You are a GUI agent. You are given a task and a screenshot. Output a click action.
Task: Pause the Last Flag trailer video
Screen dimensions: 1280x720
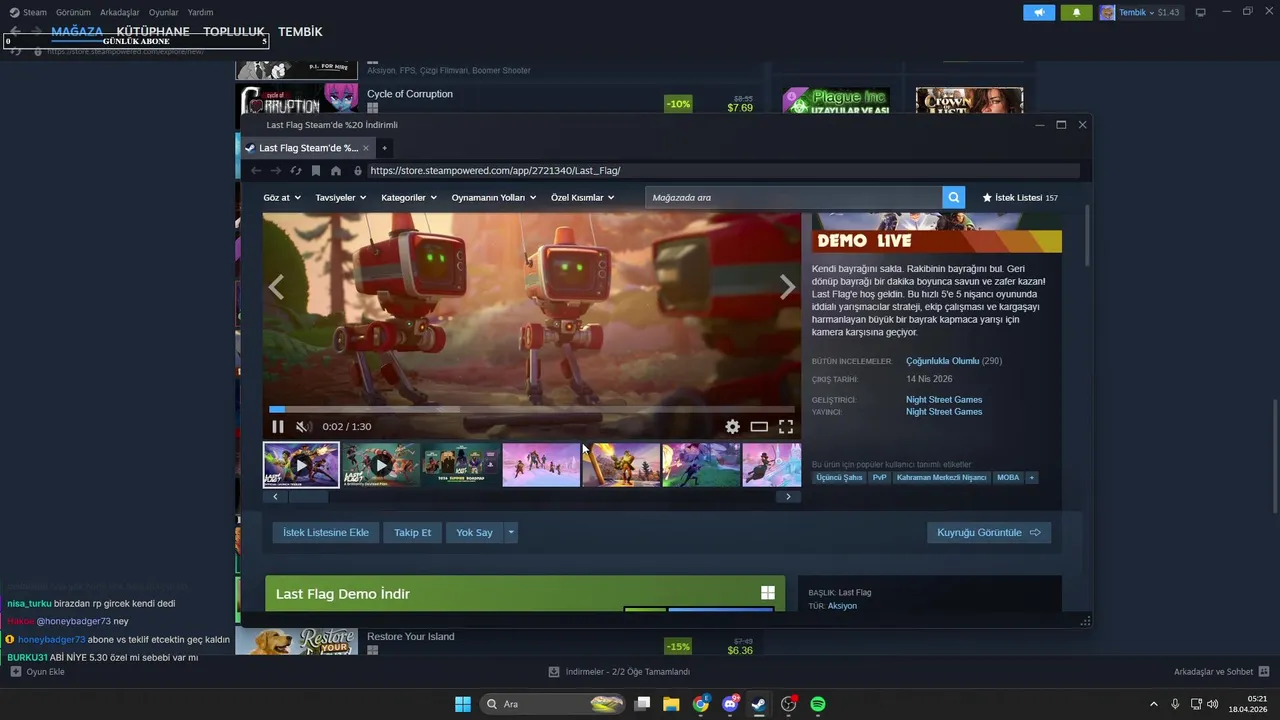coord(278,427)
